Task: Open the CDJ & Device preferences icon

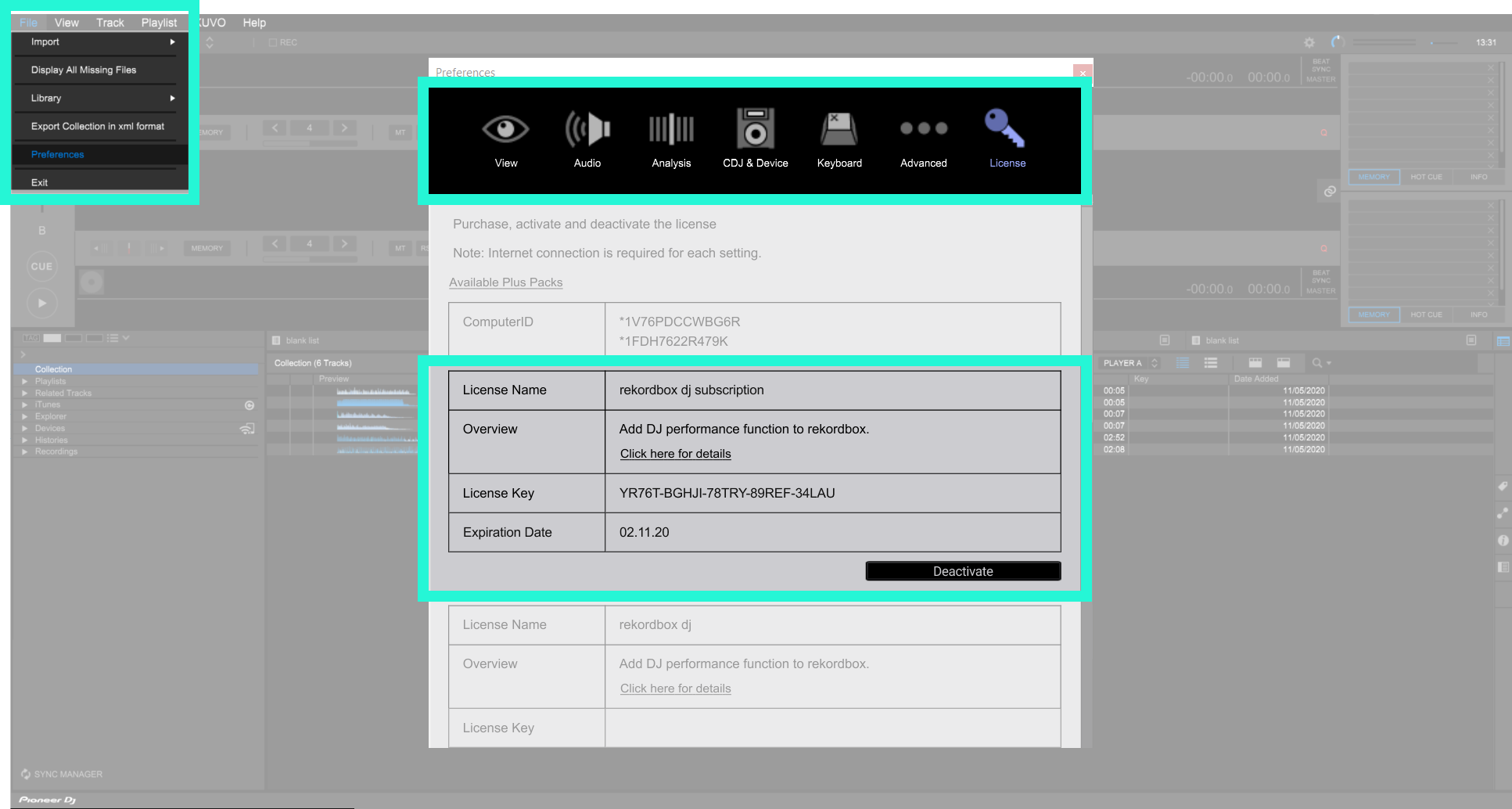Action: (755, 128)
